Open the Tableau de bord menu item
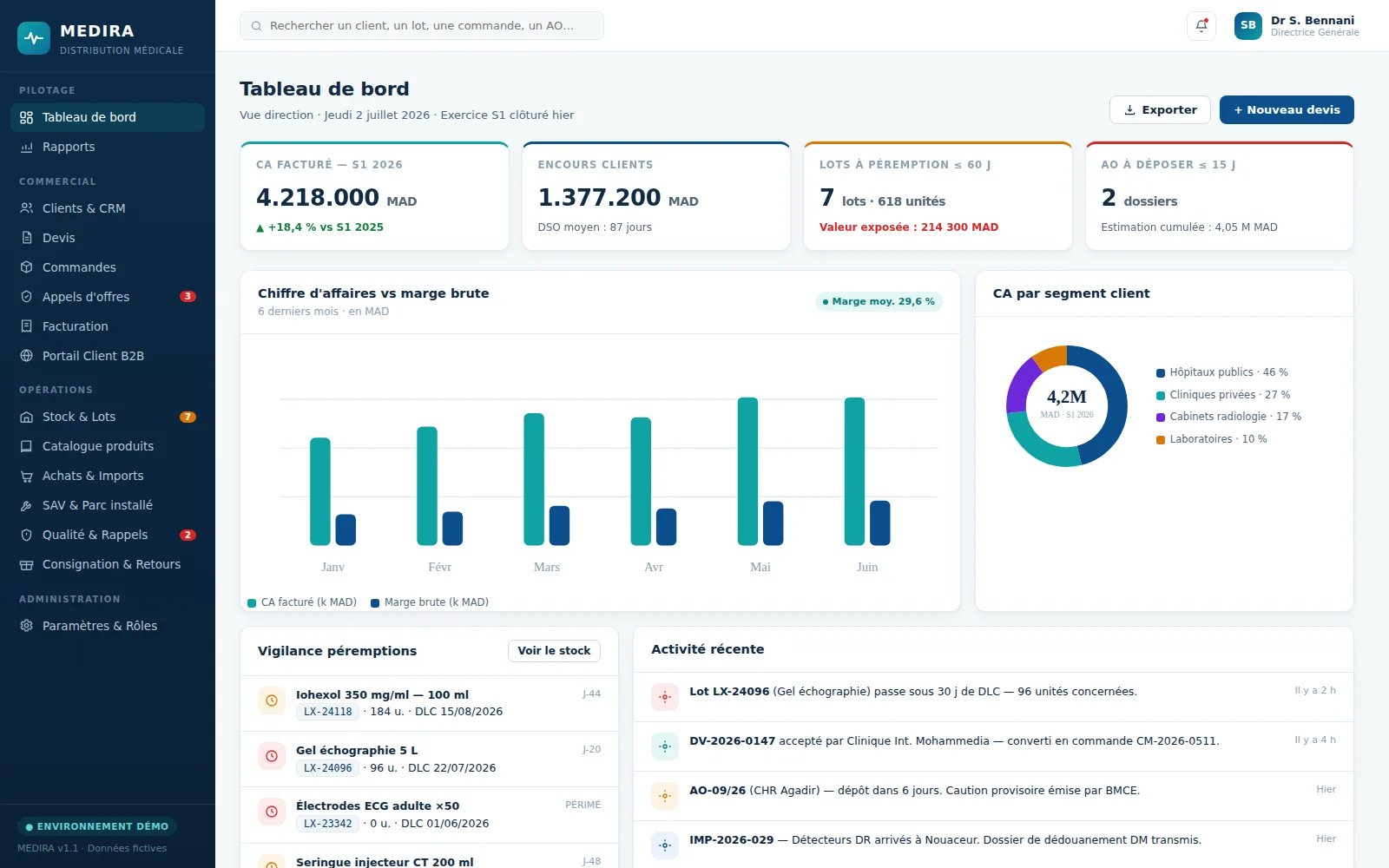The image size is (1389, 868). 108,117
